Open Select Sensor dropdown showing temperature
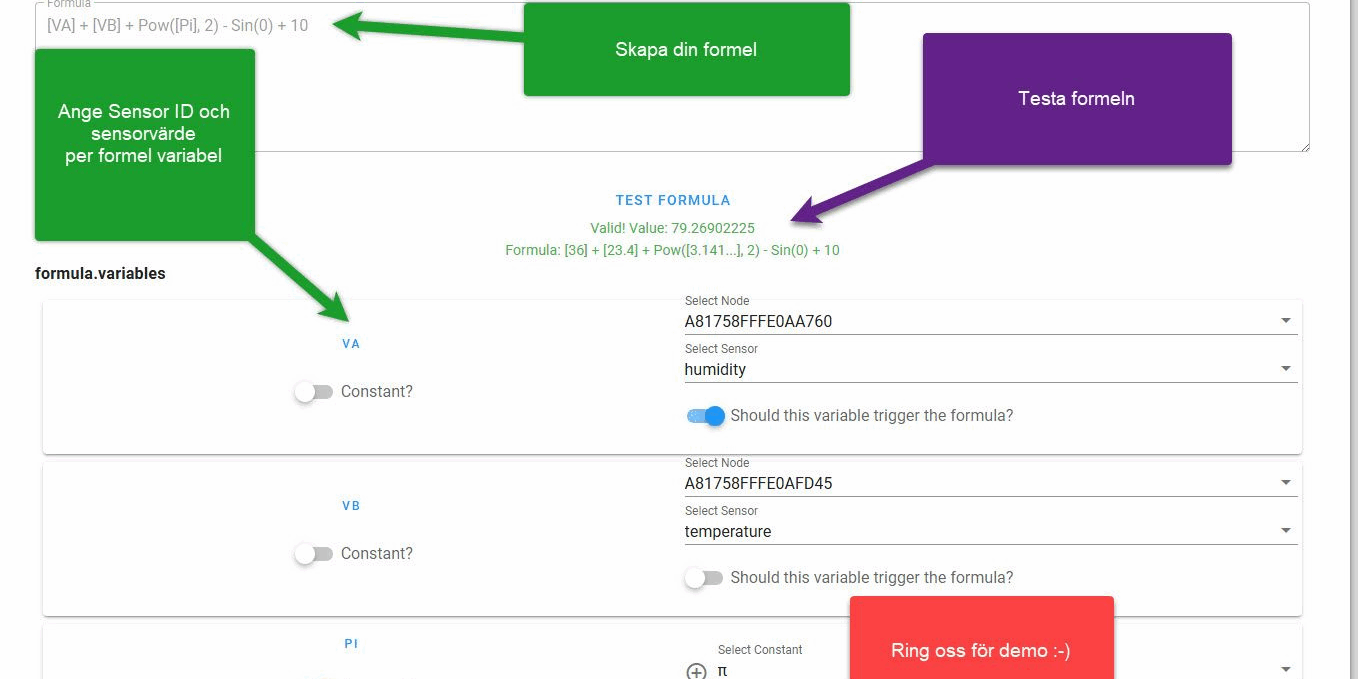 [990, 531]
